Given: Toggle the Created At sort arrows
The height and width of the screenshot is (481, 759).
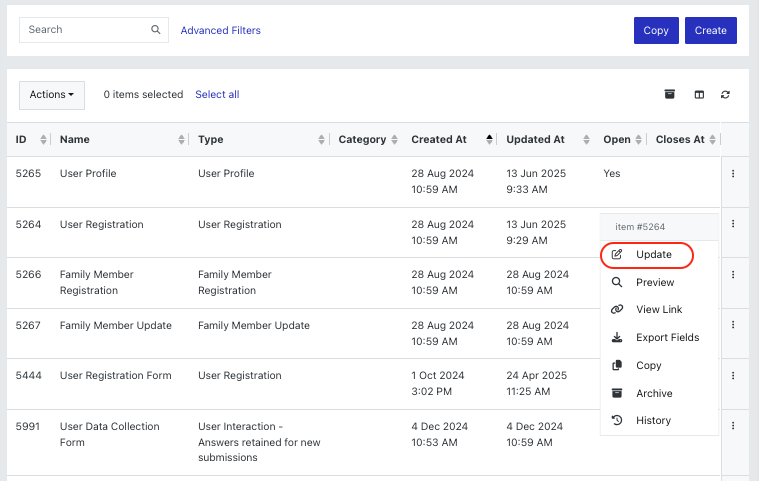Looking at the screenshot, I should [489, 139].
